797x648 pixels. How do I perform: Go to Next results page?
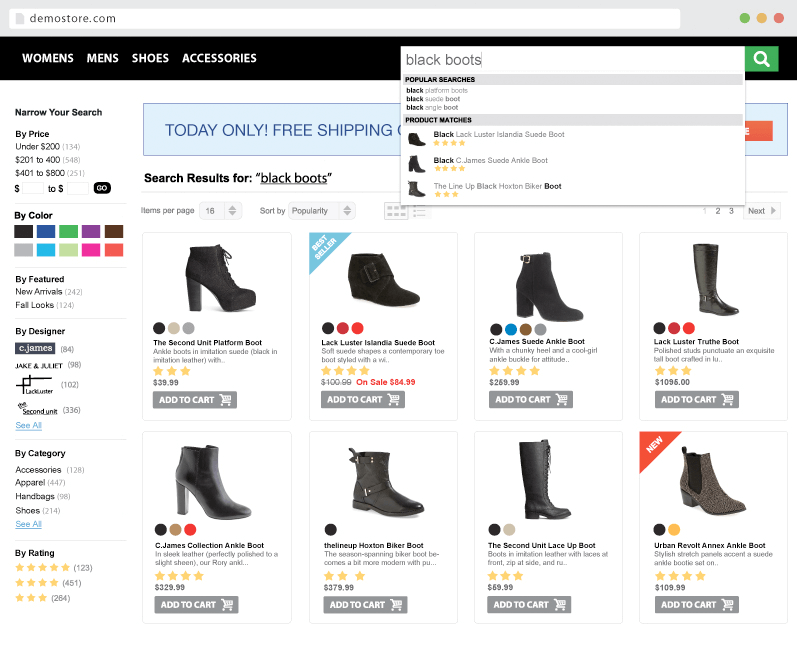pos(761,211)
